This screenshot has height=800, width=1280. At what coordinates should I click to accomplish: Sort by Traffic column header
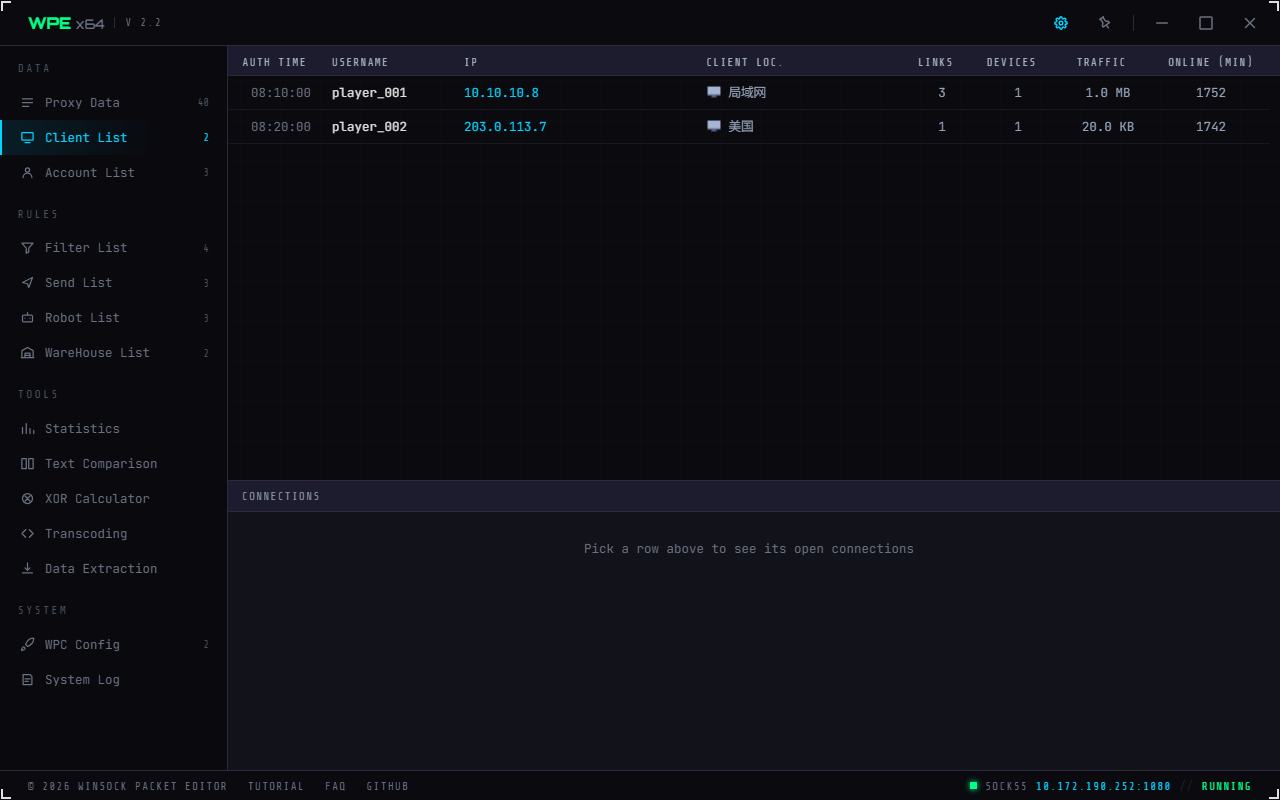coord(1101,62)
